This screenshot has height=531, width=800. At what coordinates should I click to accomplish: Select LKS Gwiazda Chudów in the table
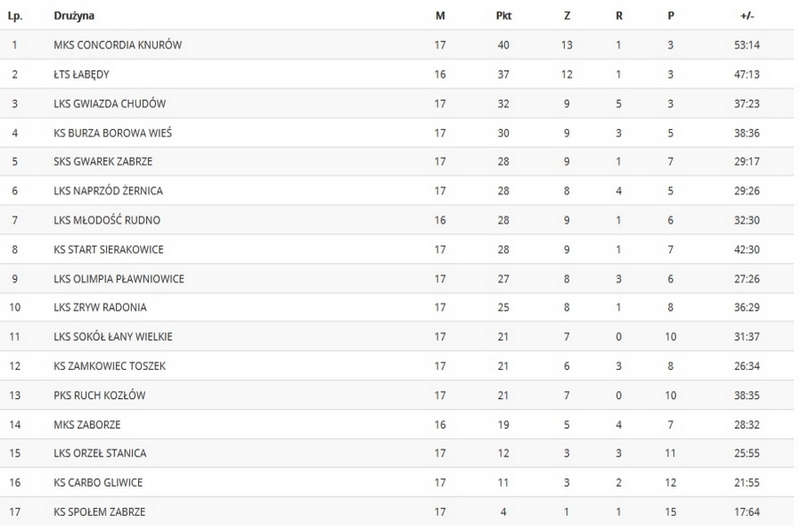pyautogui.click(x=110, y=103)
